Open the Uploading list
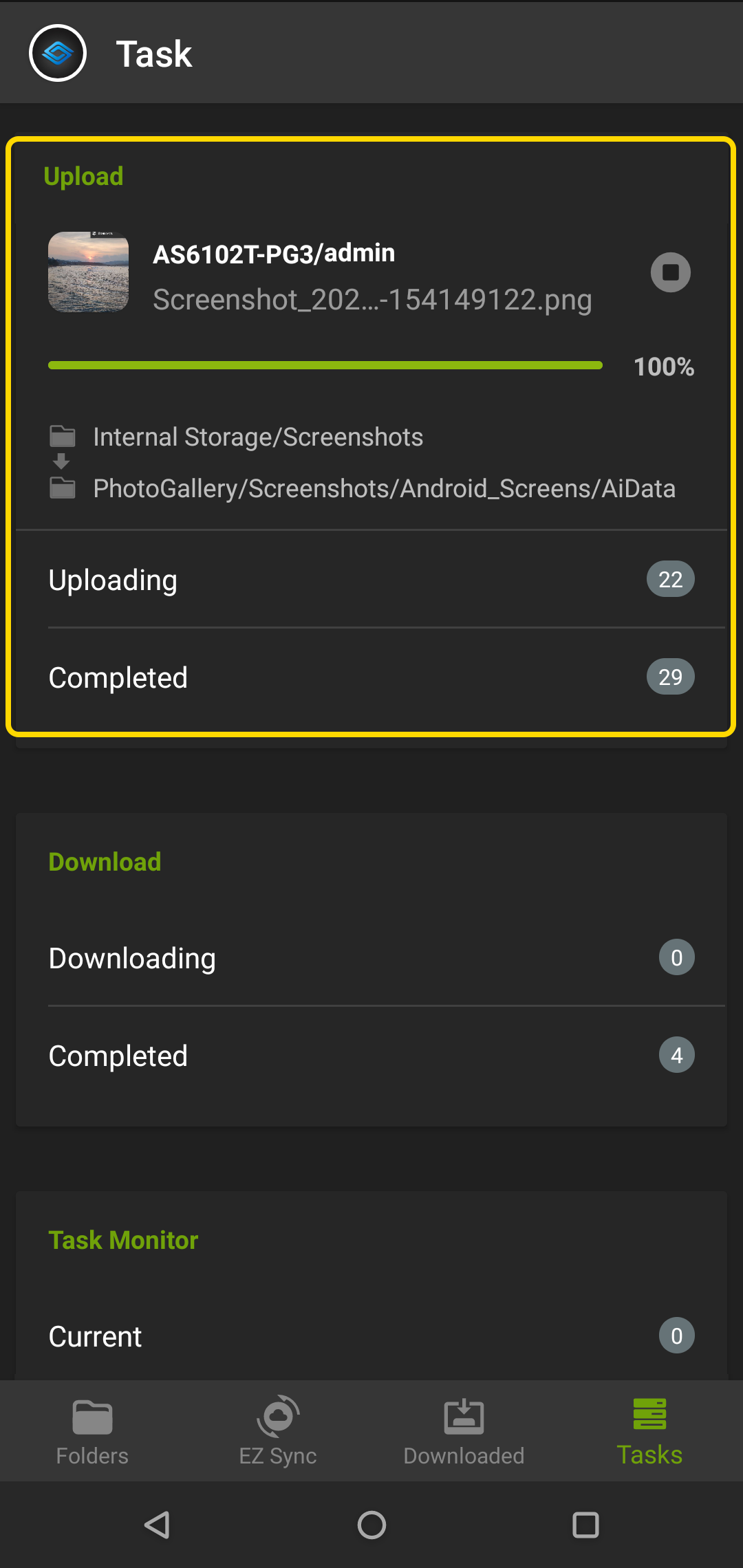743x1568 pixels. coord(371,580)
